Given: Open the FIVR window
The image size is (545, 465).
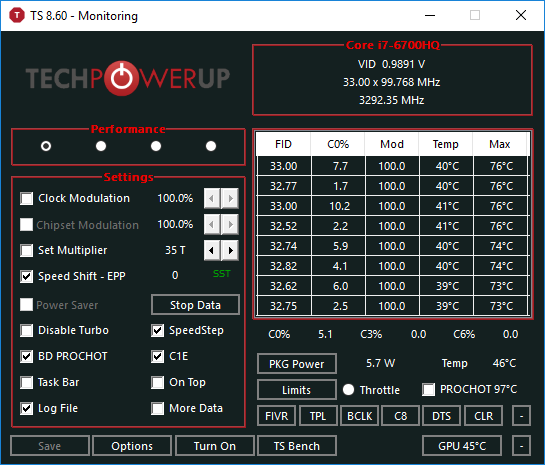Looking at the screenshot, I should (x=277, y=416).
